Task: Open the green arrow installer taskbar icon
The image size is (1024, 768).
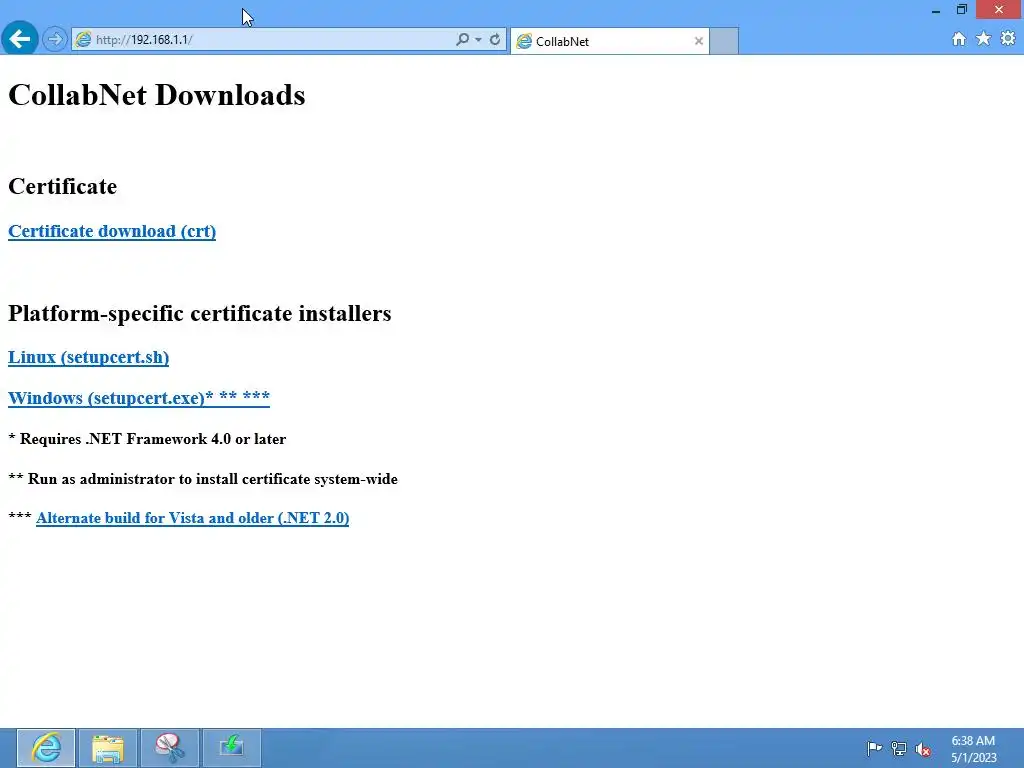Action: [x=232, y=748]
